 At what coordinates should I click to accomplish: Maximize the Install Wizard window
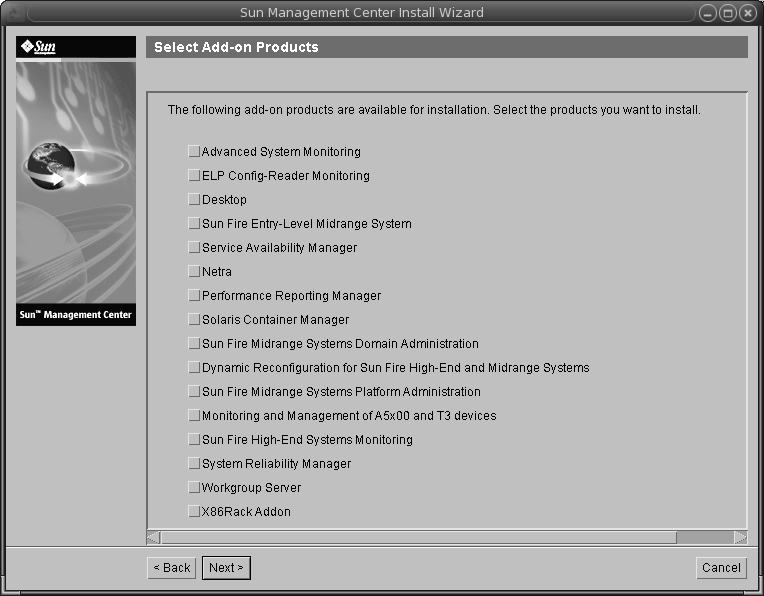tap(727, 13)
